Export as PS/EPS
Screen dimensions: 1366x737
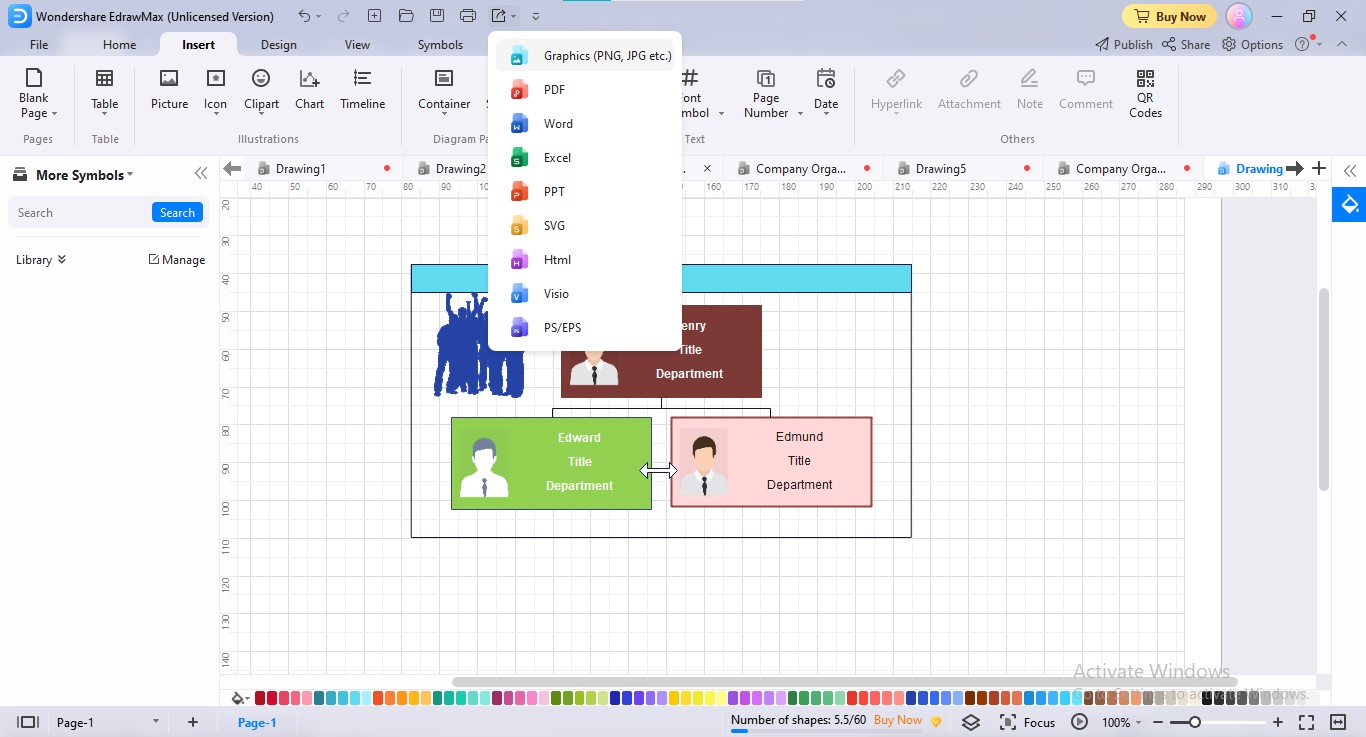pyautogui.click(x=585, y=328)
